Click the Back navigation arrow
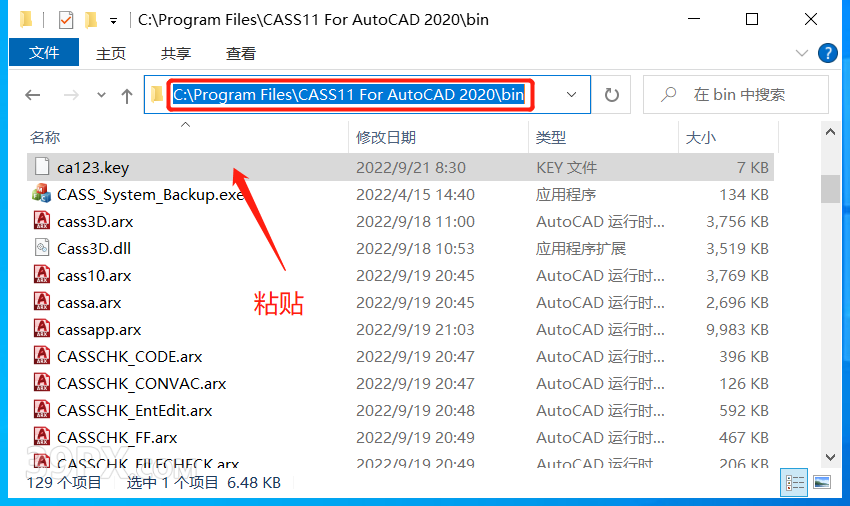 (33, 95)
